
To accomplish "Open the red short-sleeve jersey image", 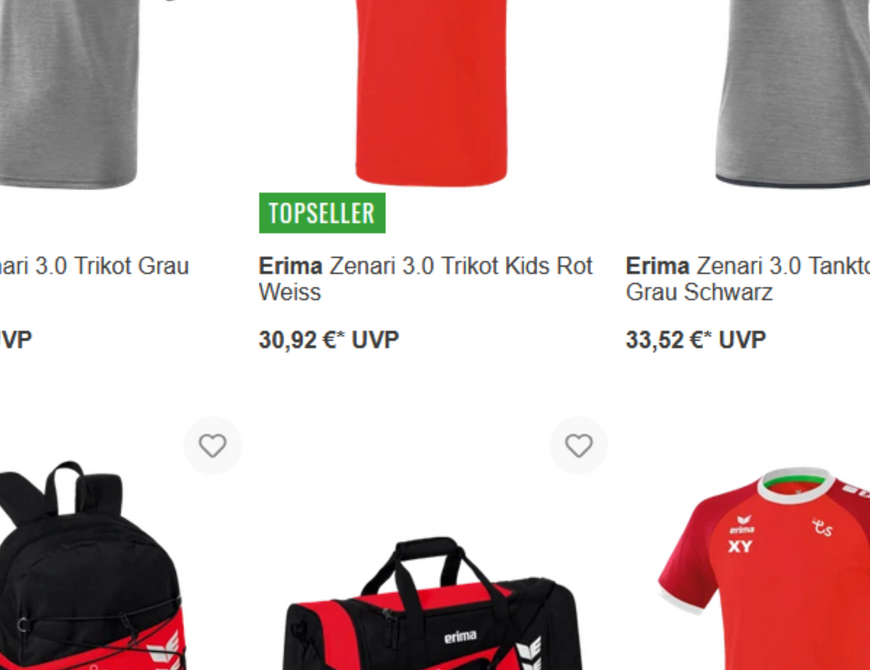I will [x=764, y=569].
